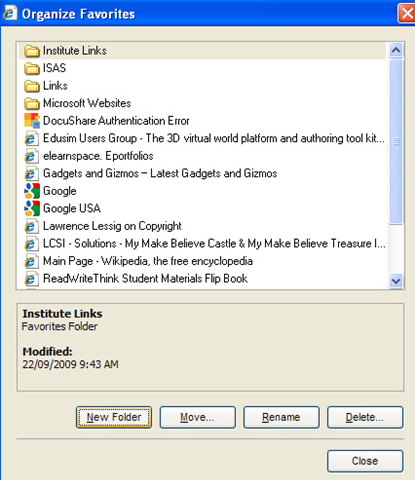Viewport: 415px width, 480px height.
Task: Click the Microsoft Websites folder icon
Action: [32, 104]
